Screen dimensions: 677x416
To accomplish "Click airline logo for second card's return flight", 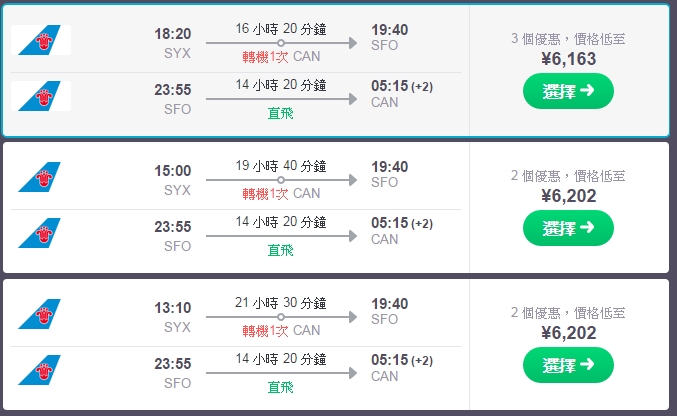I will [x=39, y=233].
